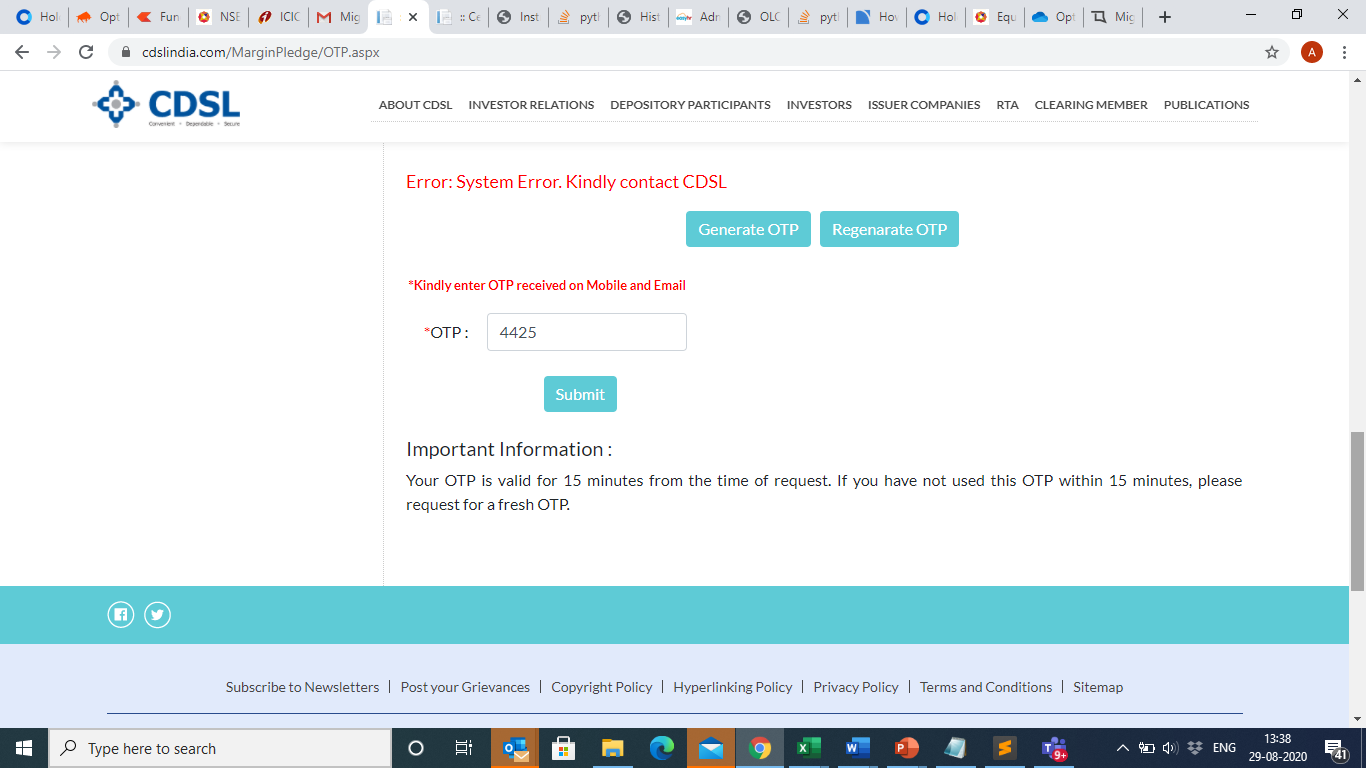Open the INVESTOR RELATIONS menu
The width and height of the screenshot is (1366, 768).
tap(531, 105)
